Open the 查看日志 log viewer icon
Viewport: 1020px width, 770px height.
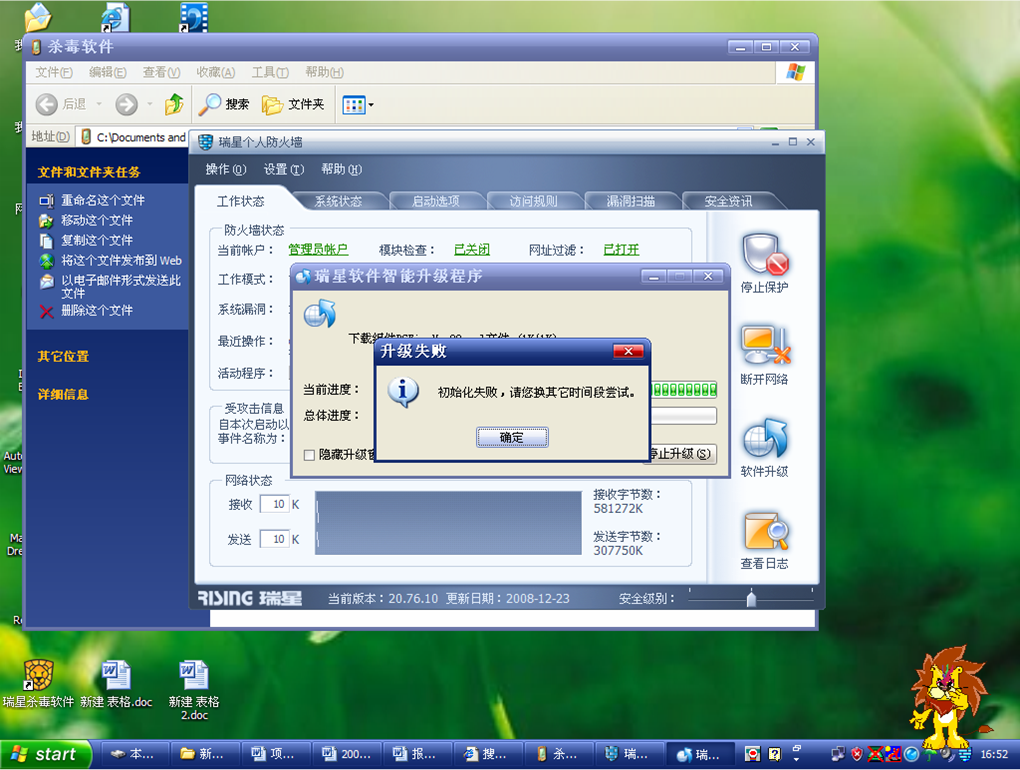766,531
